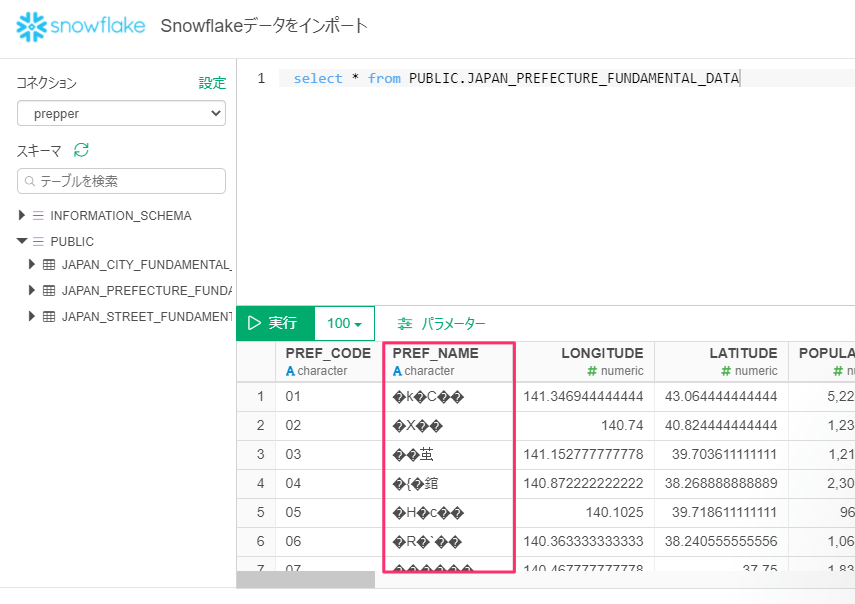This screenshot has height=604, width=855.
Task: Click into the SQL query editor line
Action: [x=567, y=78]
